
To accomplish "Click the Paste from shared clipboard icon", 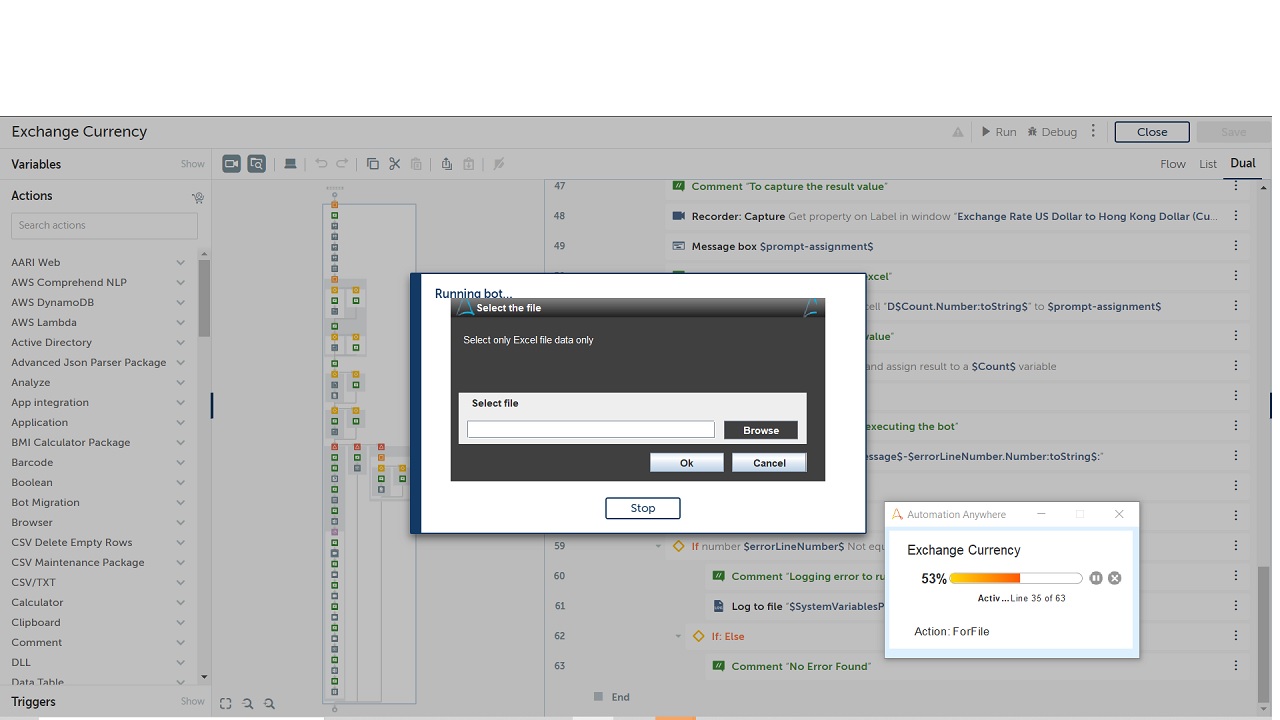I will click(469, 164).
